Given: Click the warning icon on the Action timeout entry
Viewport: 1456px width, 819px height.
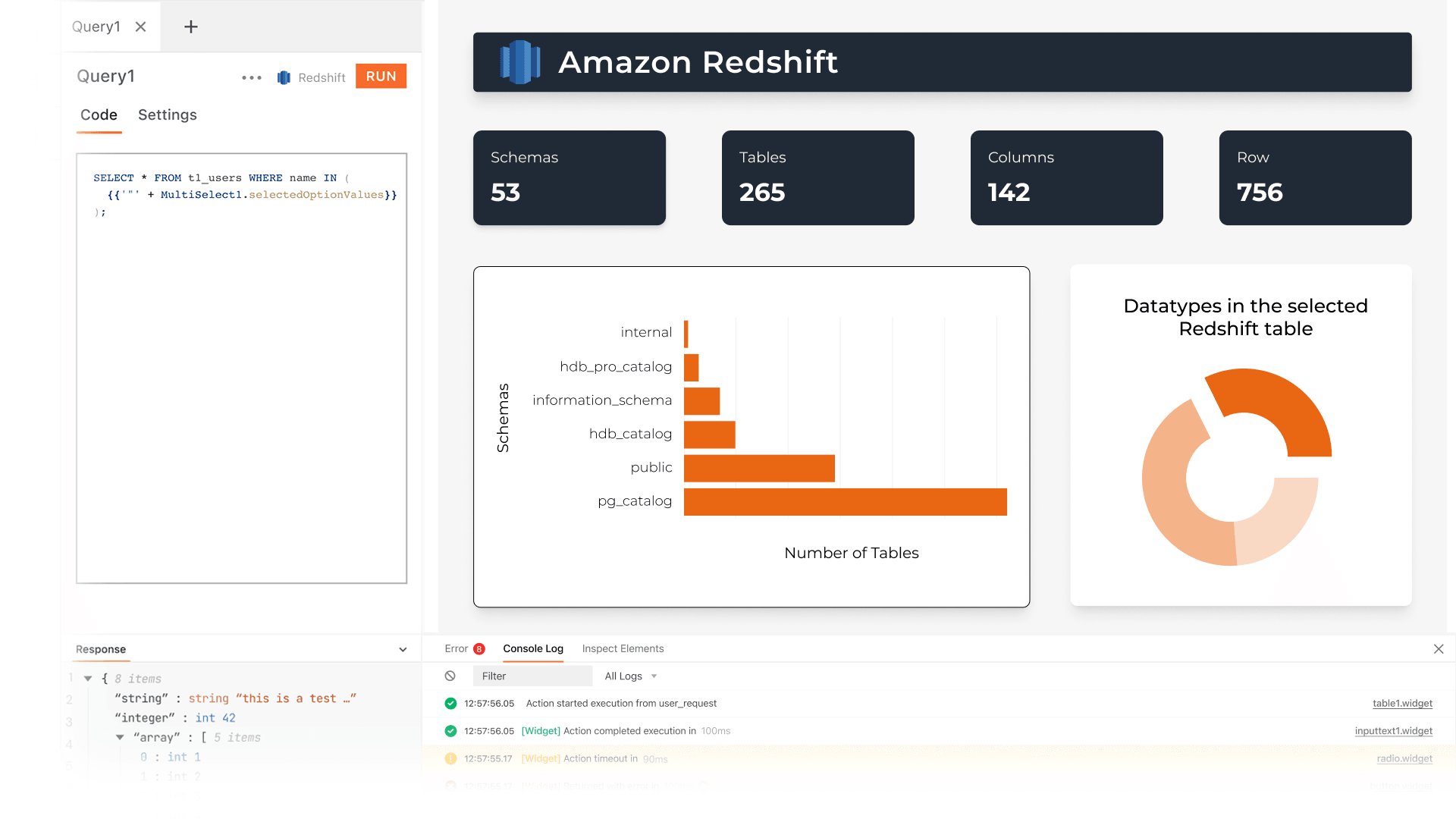Looking at the screenshot, I should [449, 758].
